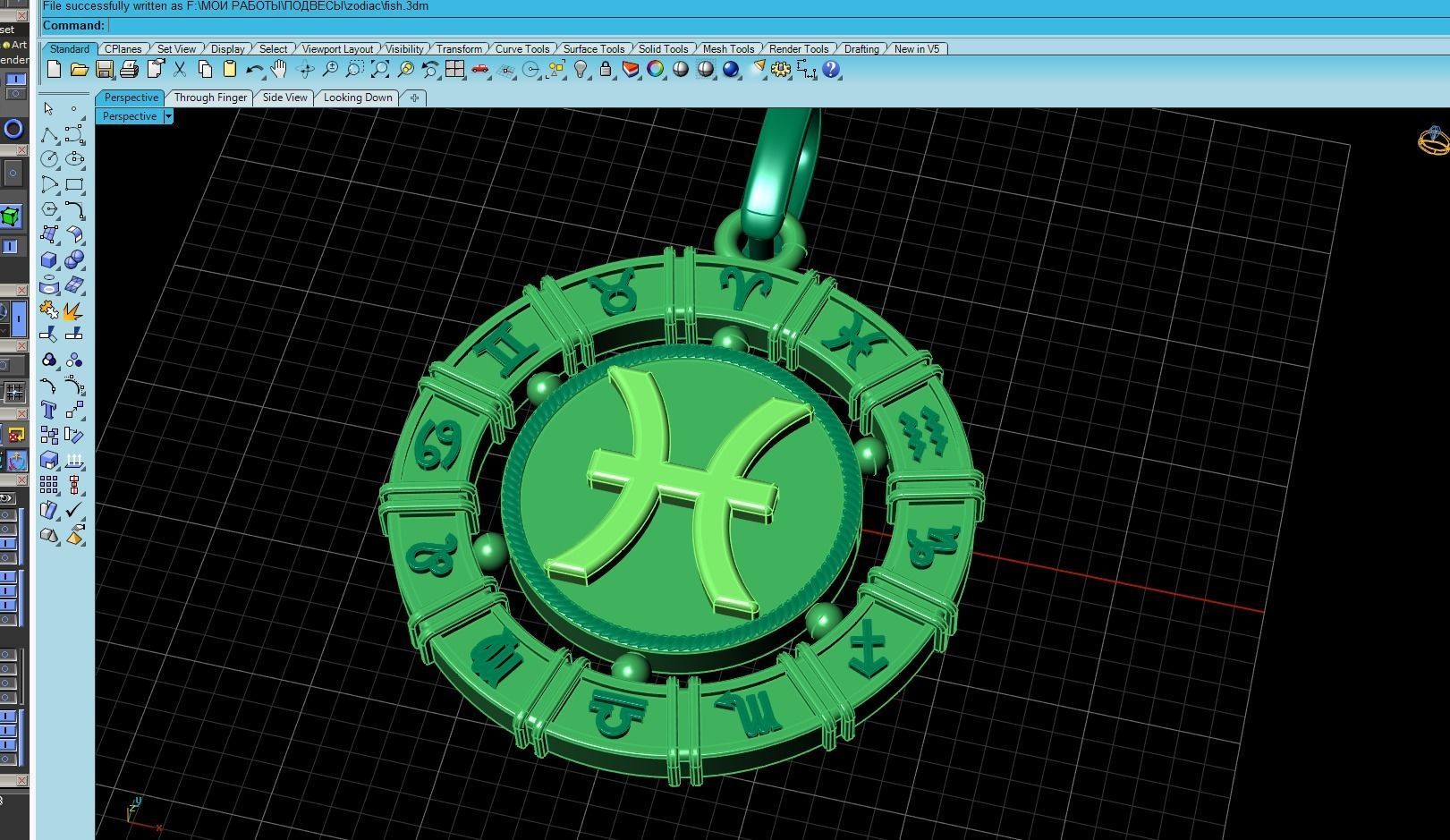The height and width of the screenshot is (840, 1450).
Task: Open the four viewports layout icon
Action: pyautogui.click(x=455, y=70)
